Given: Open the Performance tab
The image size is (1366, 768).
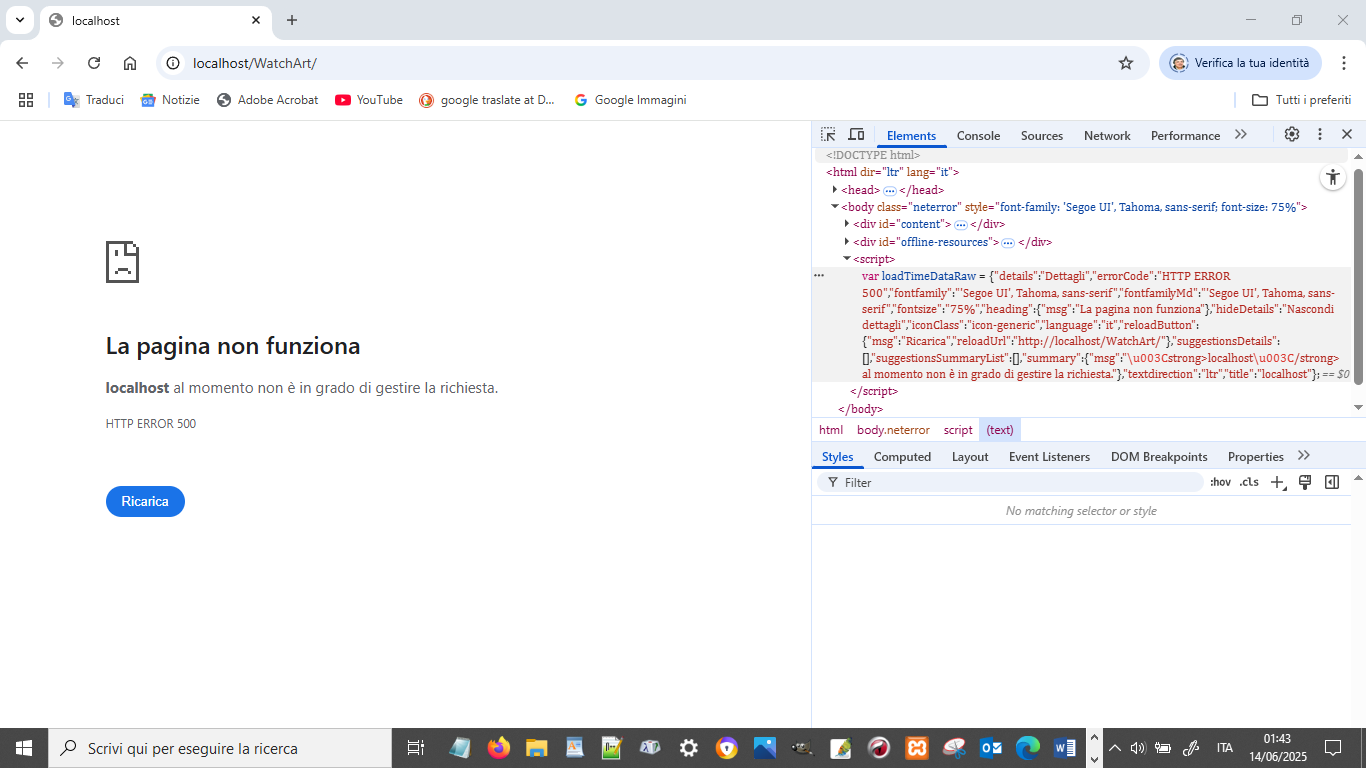Looking at the screenshot, I should (1185, 136).
